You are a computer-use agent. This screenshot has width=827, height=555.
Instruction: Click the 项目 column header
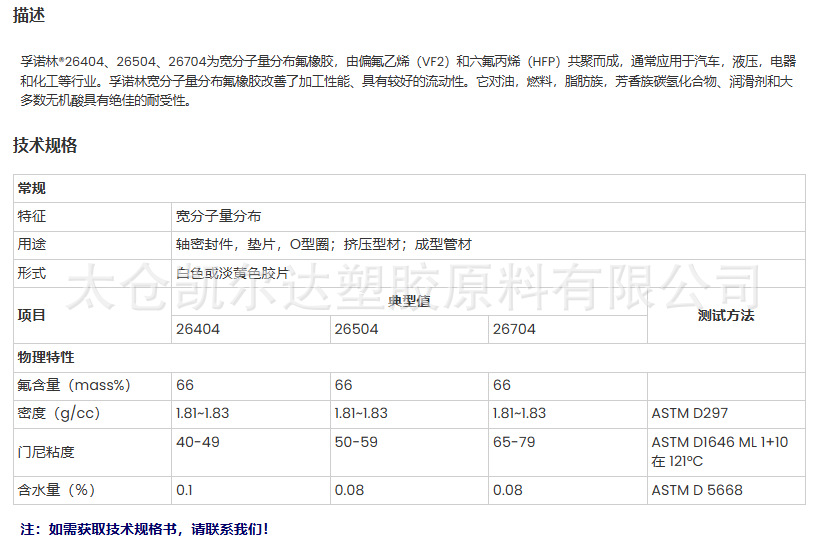click(x=32, y=315)
